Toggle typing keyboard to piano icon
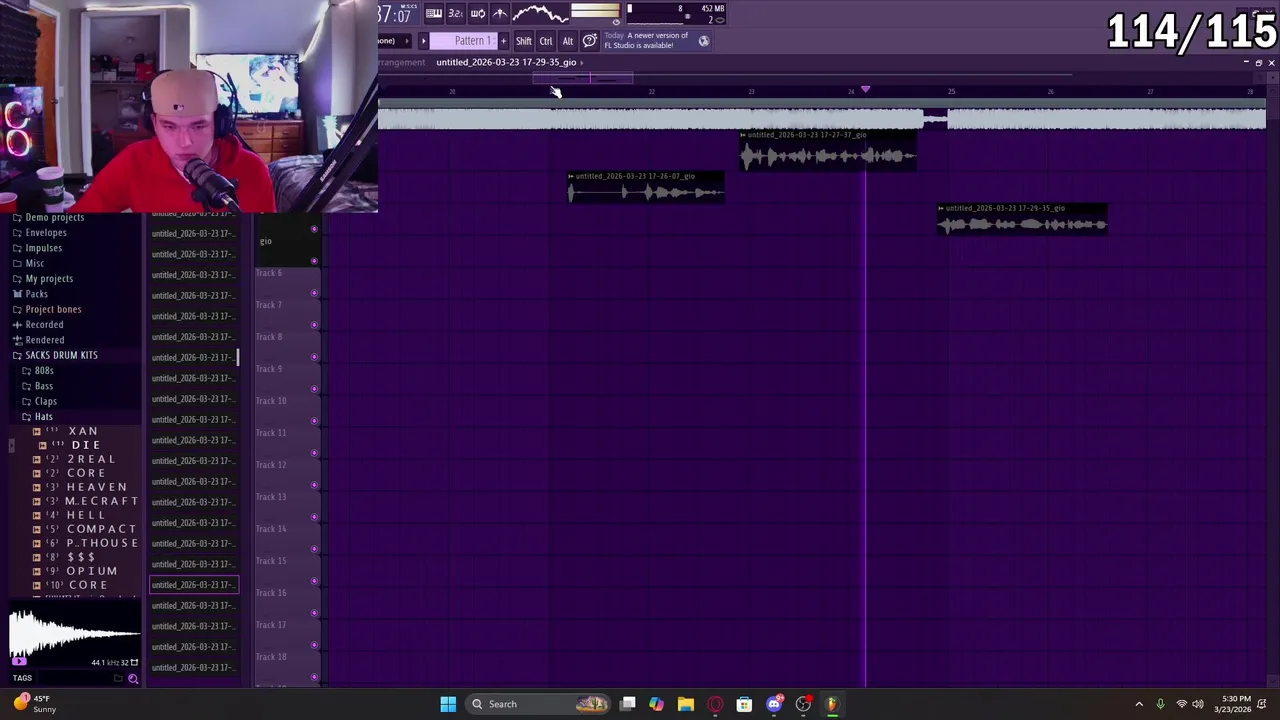 tap(434, 13)
